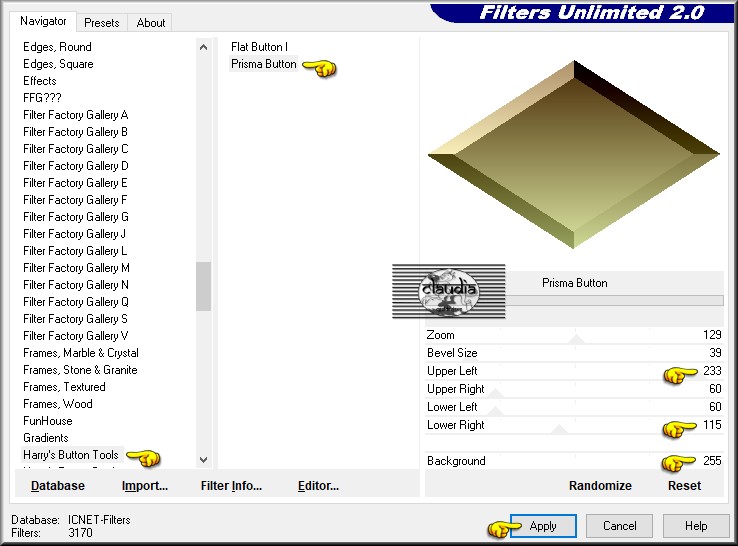Select Filter Factory Gallery A

point(76,115)
